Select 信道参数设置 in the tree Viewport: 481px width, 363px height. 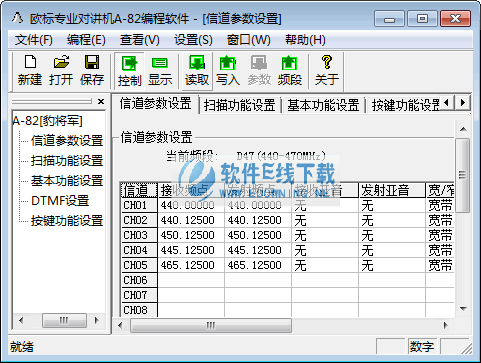tap(67, 141)
